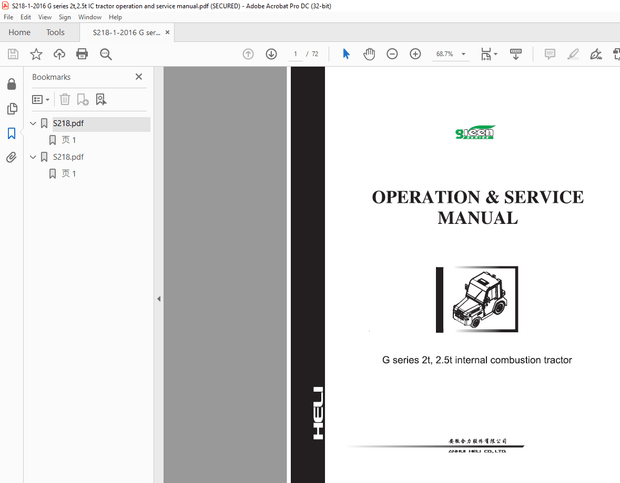The image size is (620, 483).
Task: Print the document with printer icon
Action: pos(82,54)
